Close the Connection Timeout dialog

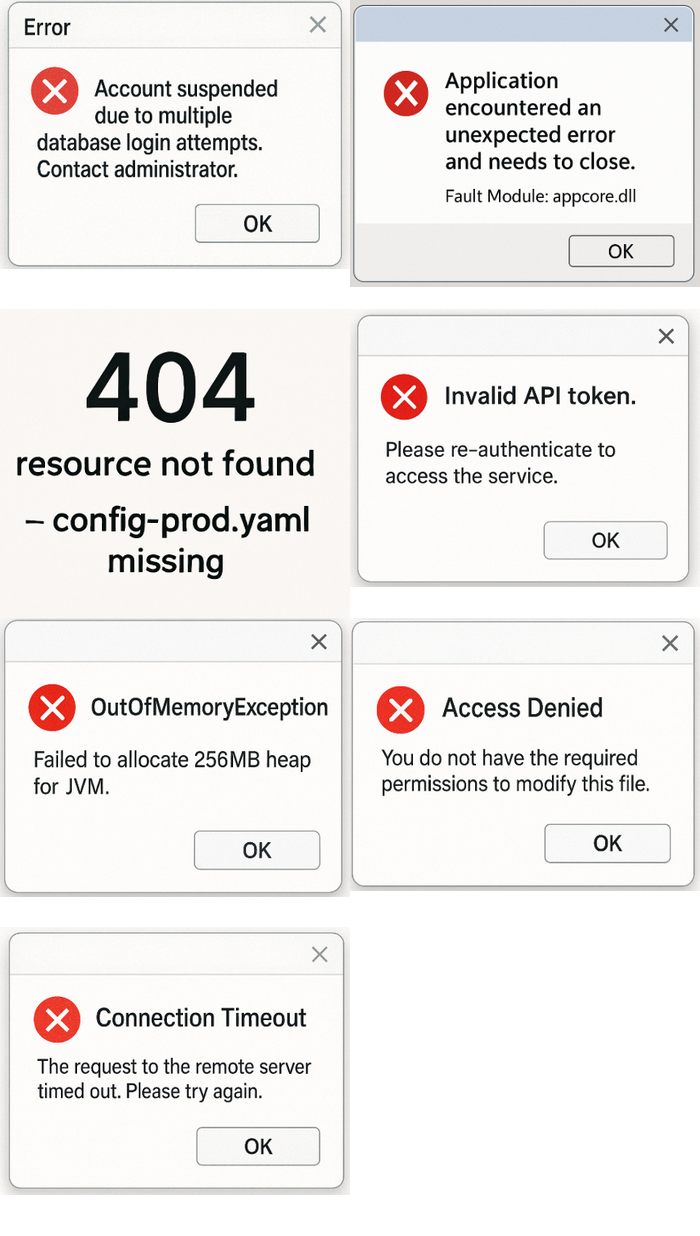tap(319, 954)
